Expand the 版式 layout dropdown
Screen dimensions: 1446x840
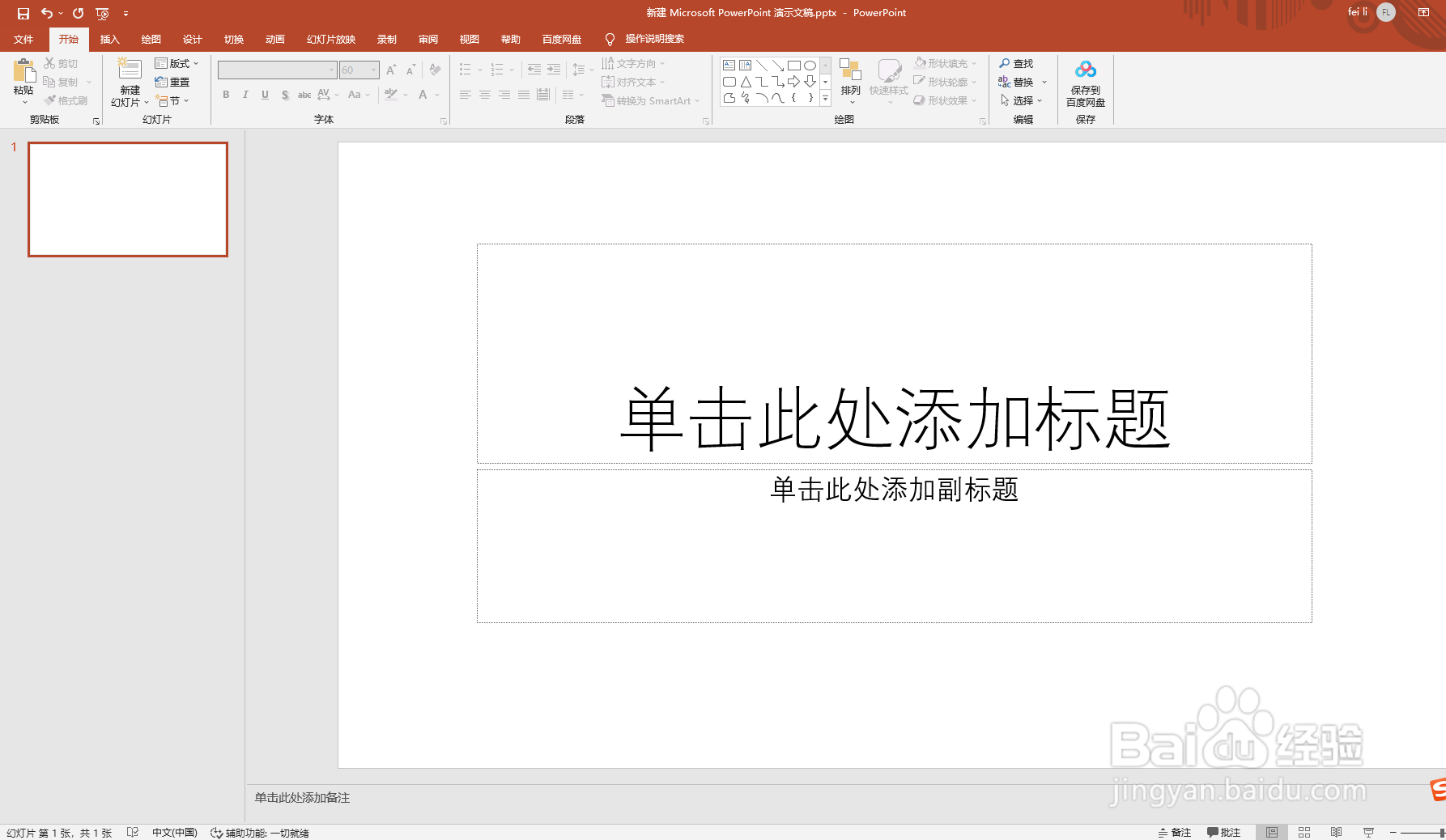(176, 63)
